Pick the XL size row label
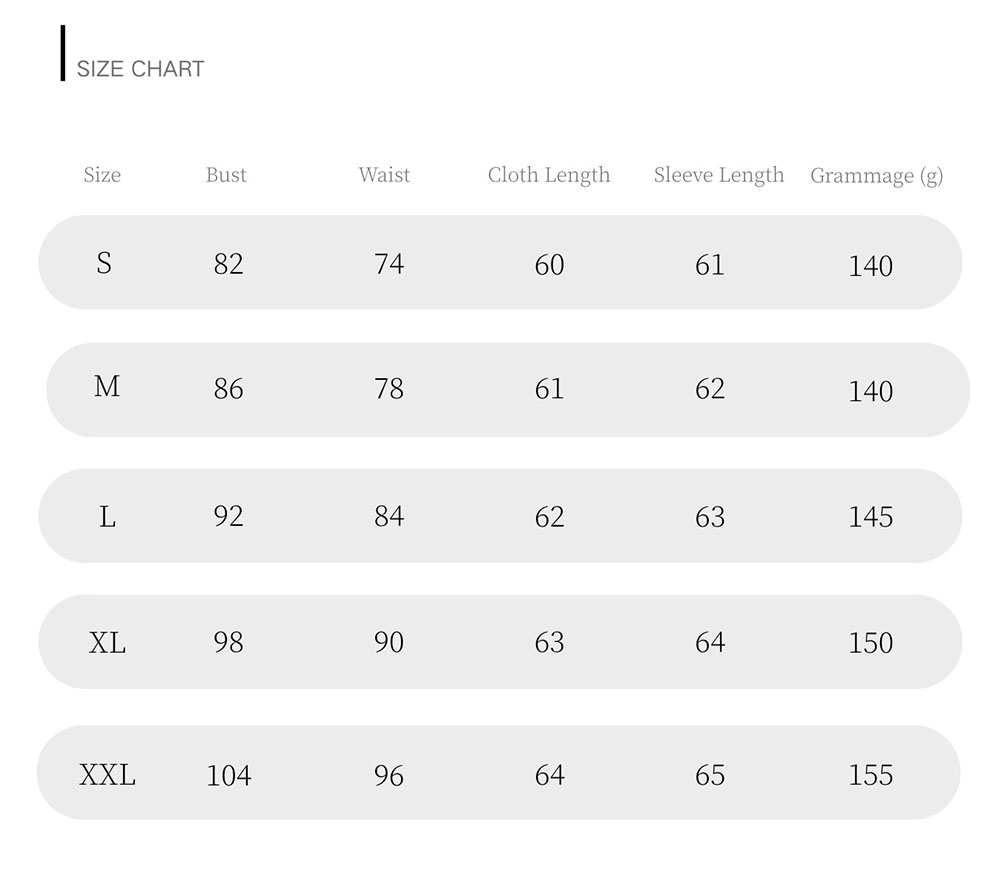Screen dimensions: 1001x890 point(107,642)
